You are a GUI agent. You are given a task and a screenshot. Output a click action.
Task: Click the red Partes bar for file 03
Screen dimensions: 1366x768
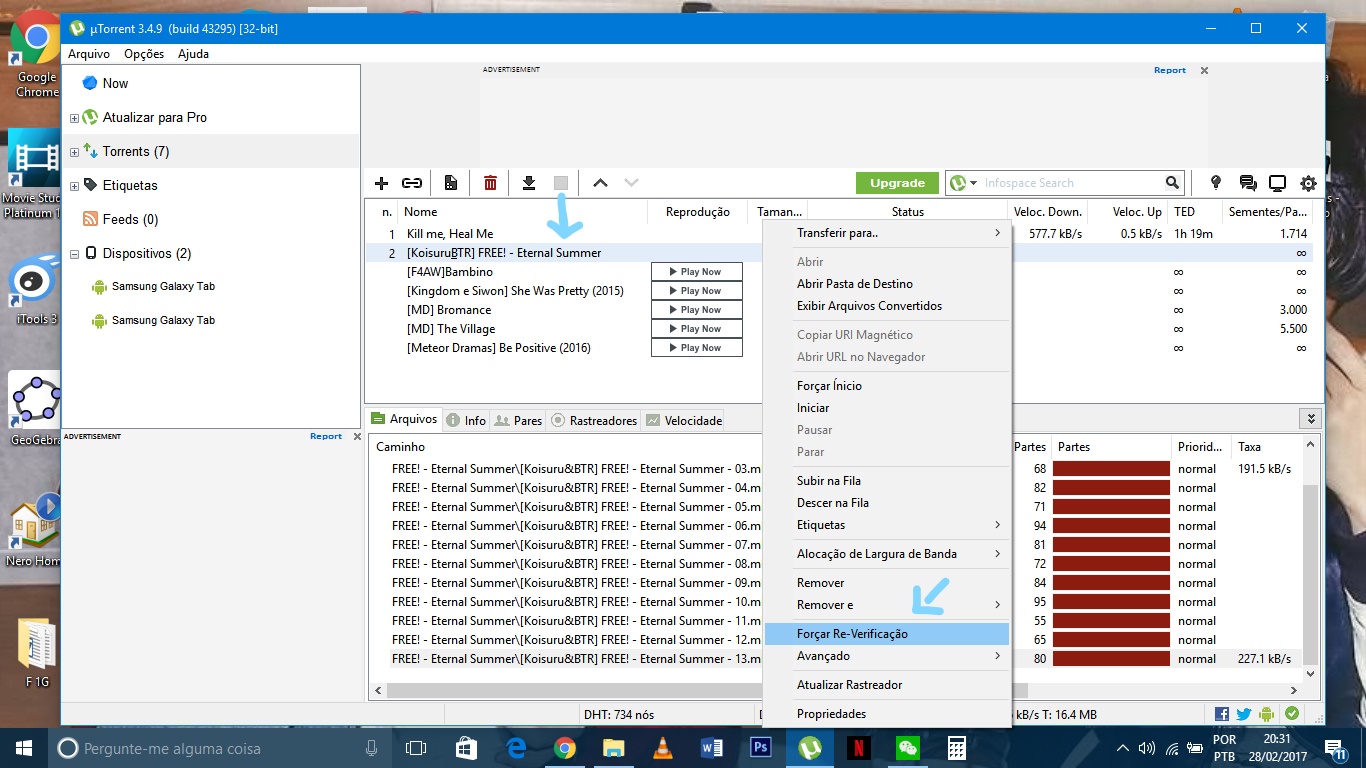1111,469
